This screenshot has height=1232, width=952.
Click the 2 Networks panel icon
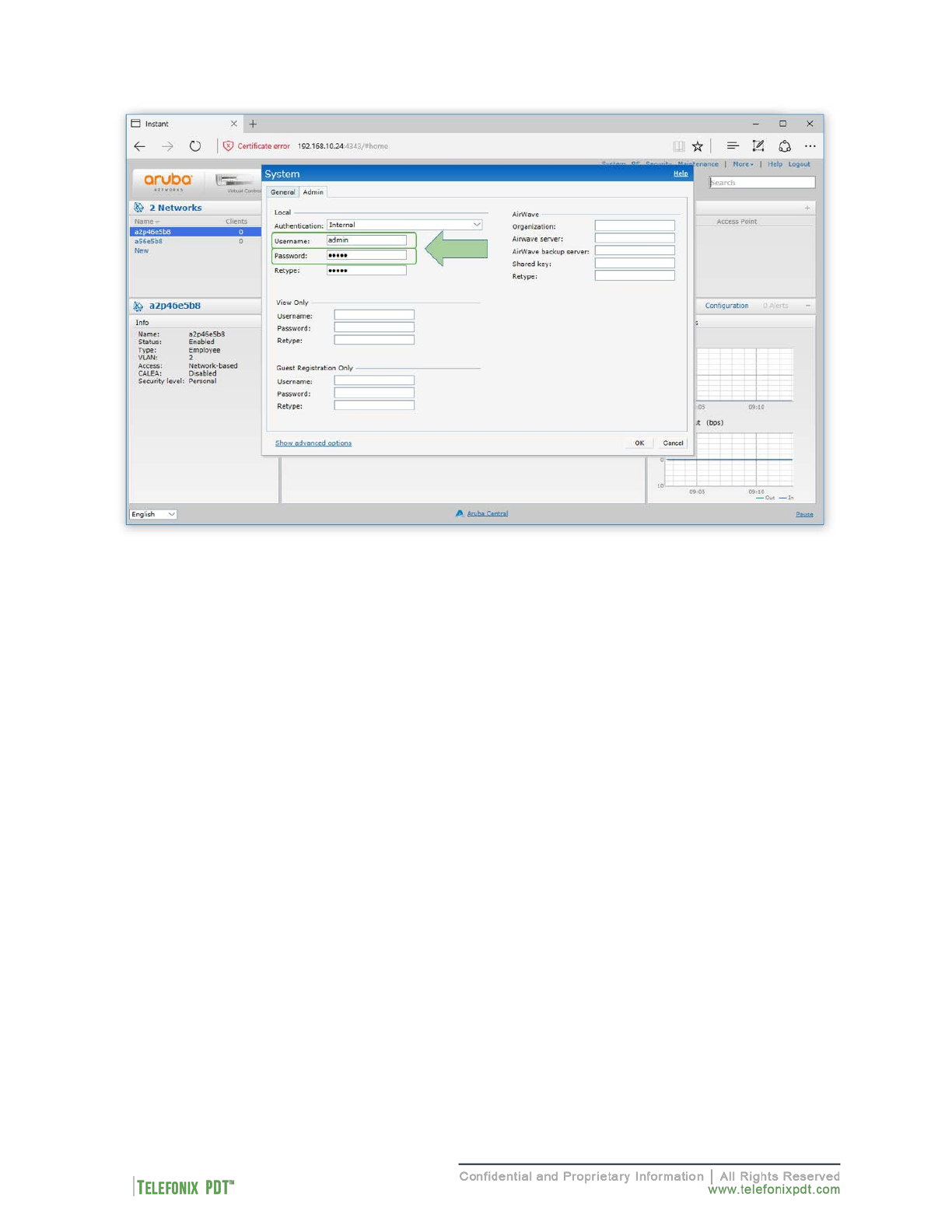pyautogui.click(x=138, y=208)
